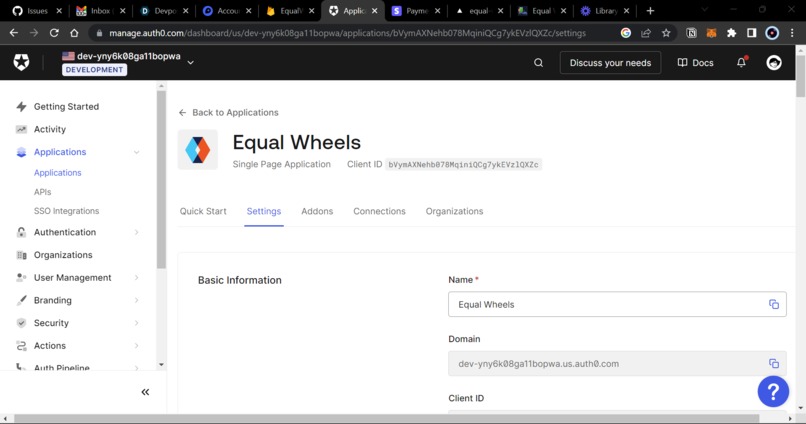
Task: Switch to the Addons tab
Action: (317, 211)
